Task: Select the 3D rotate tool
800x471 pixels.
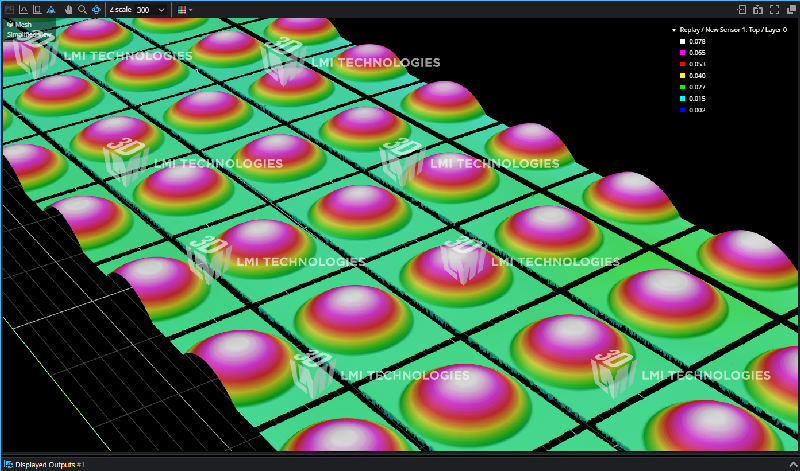Action: 96,10
